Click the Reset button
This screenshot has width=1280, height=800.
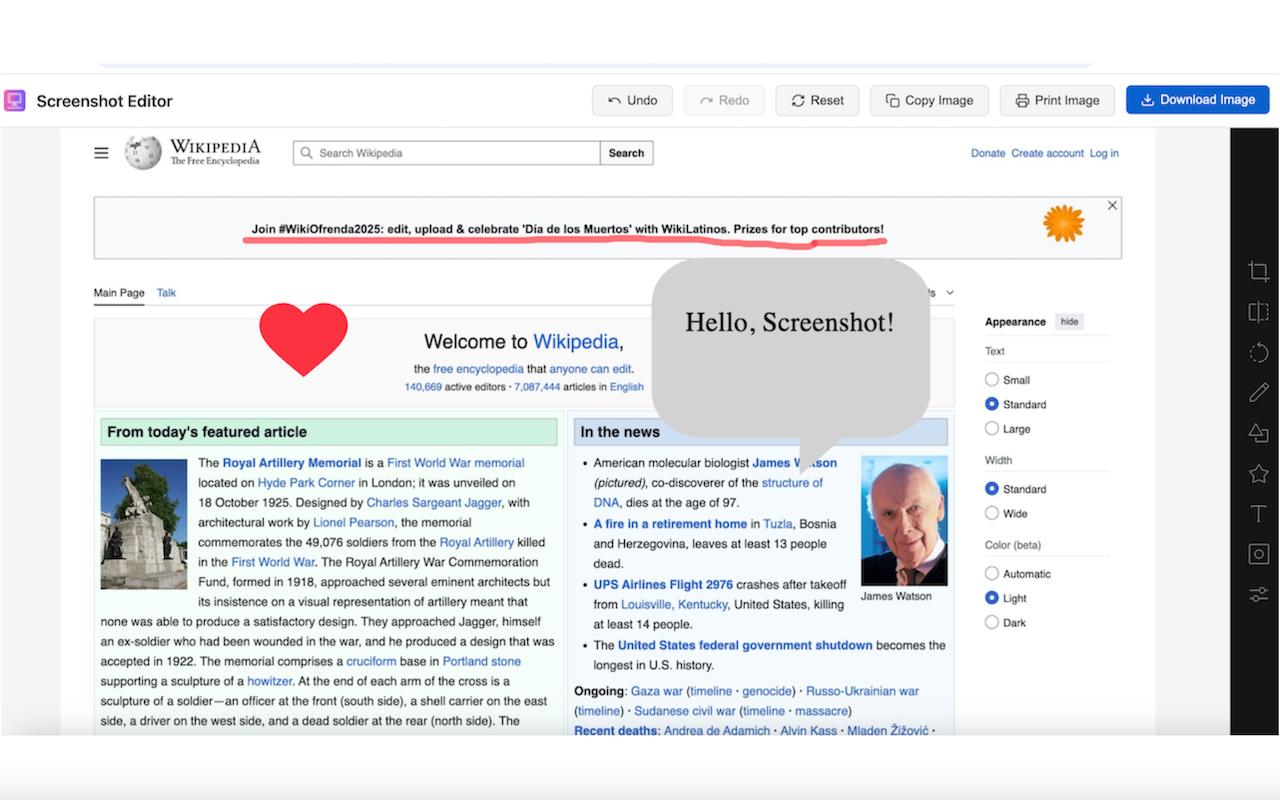pos(817,100)
